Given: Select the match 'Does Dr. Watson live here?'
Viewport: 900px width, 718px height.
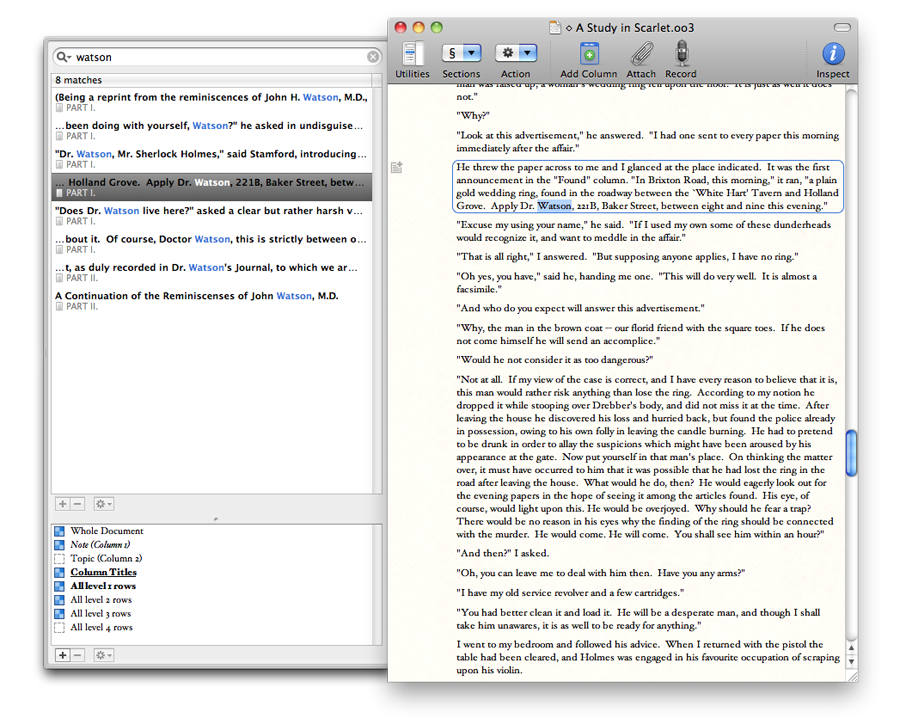Looking at the screenshot, I should (x=212, y=215).
